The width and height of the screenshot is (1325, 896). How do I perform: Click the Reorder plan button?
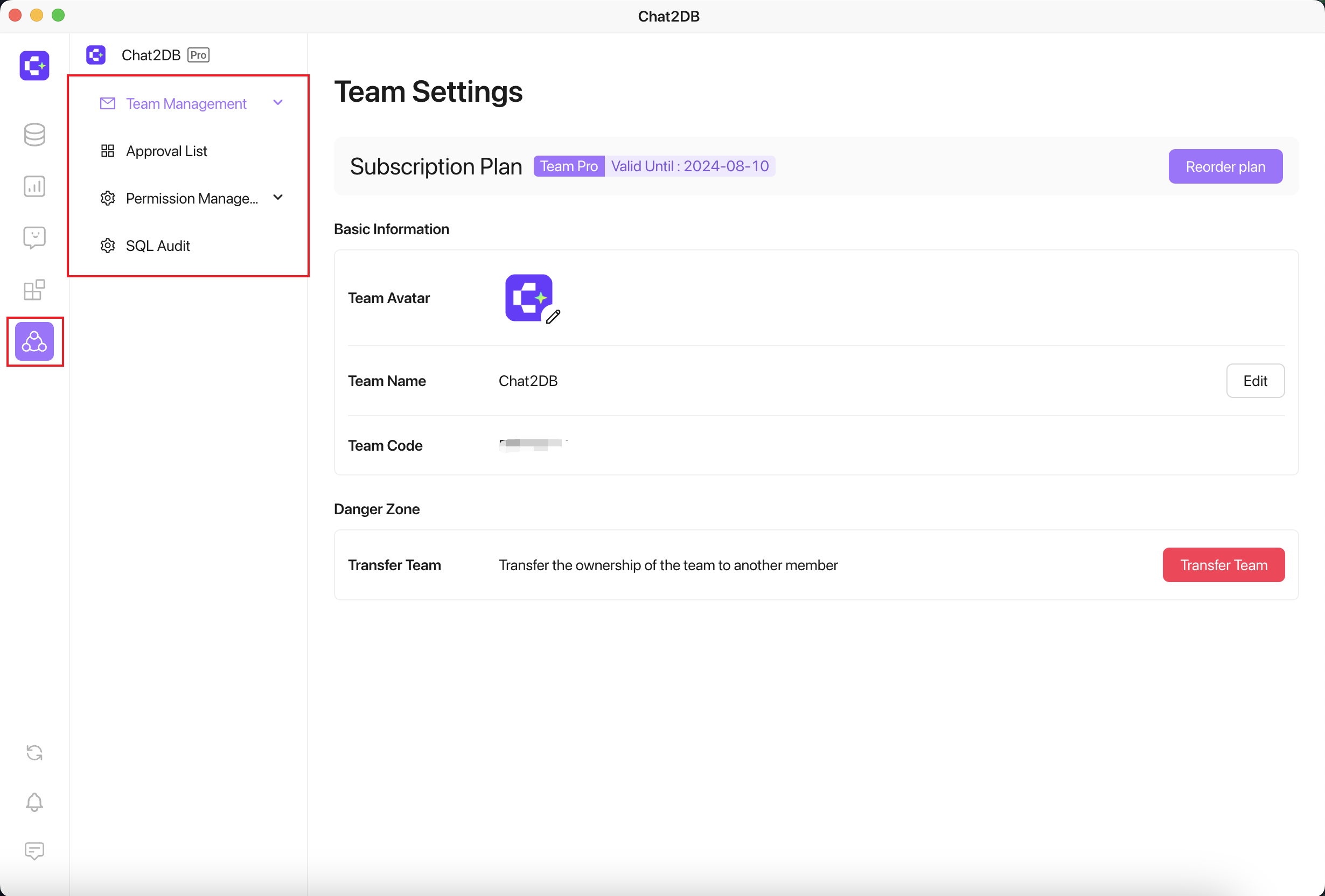pyautogui.click(x=1225, y=166)
